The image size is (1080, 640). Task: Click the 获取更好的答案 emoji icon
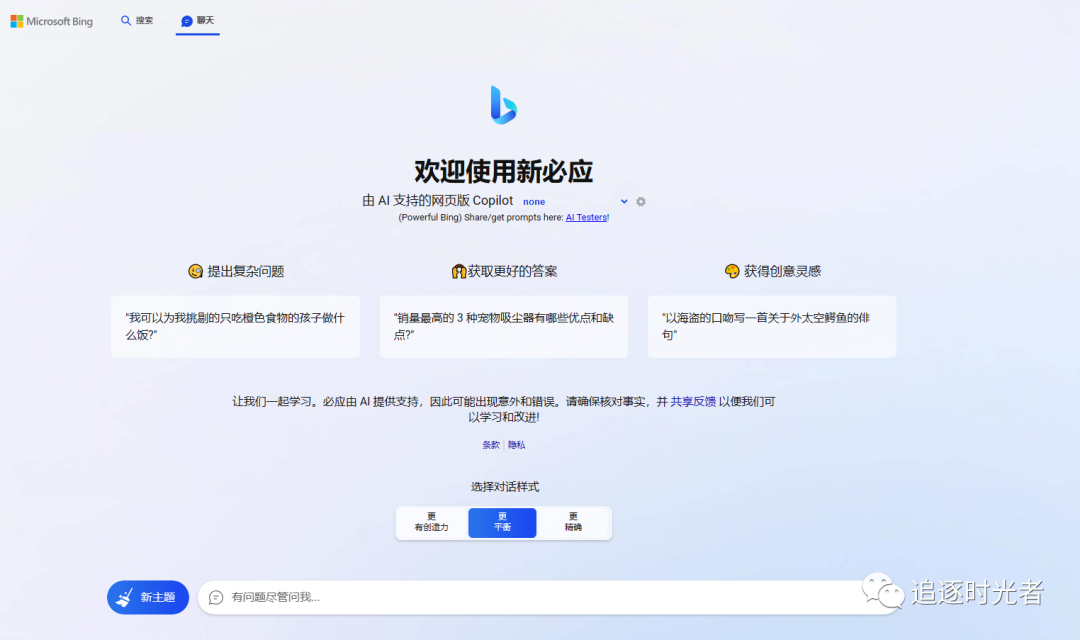click(459, 271)
